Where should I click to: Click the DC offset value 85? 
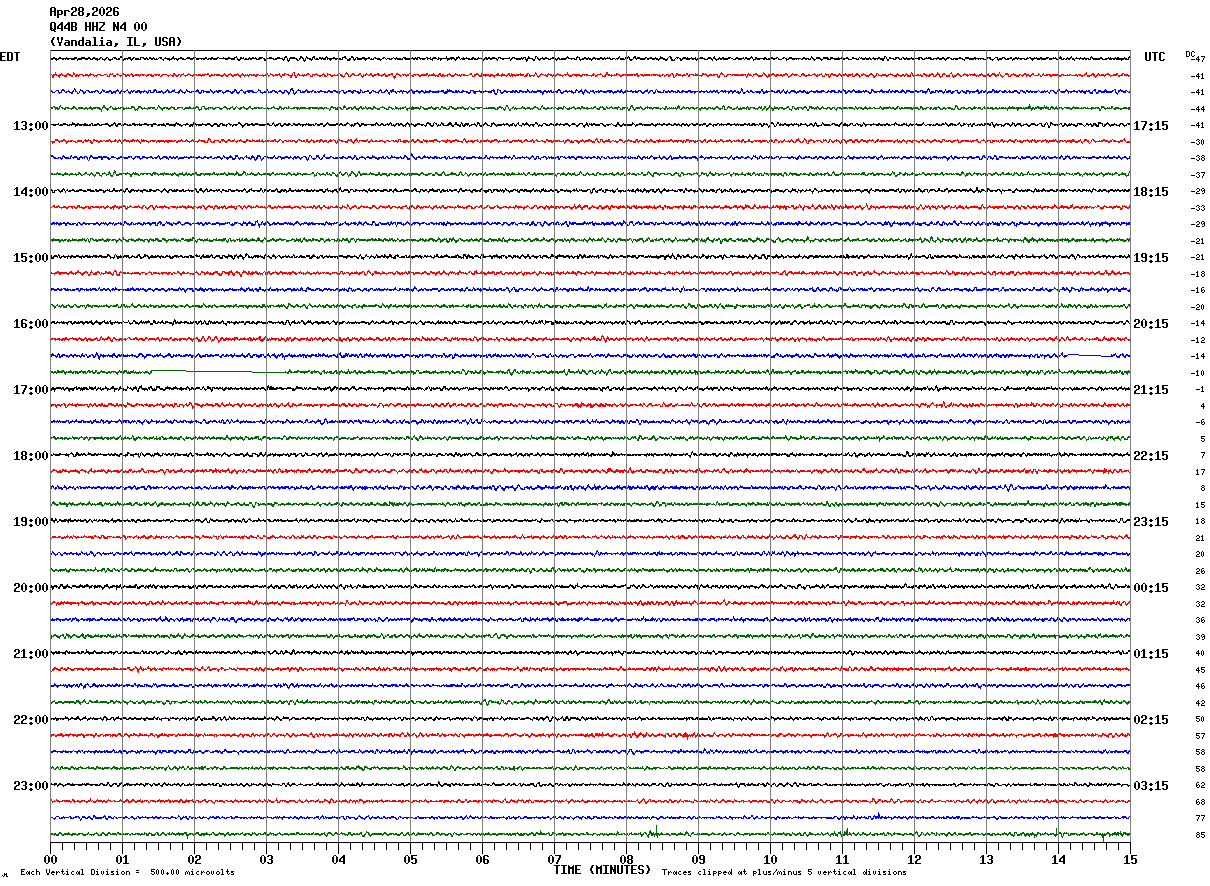(1199, 835)
